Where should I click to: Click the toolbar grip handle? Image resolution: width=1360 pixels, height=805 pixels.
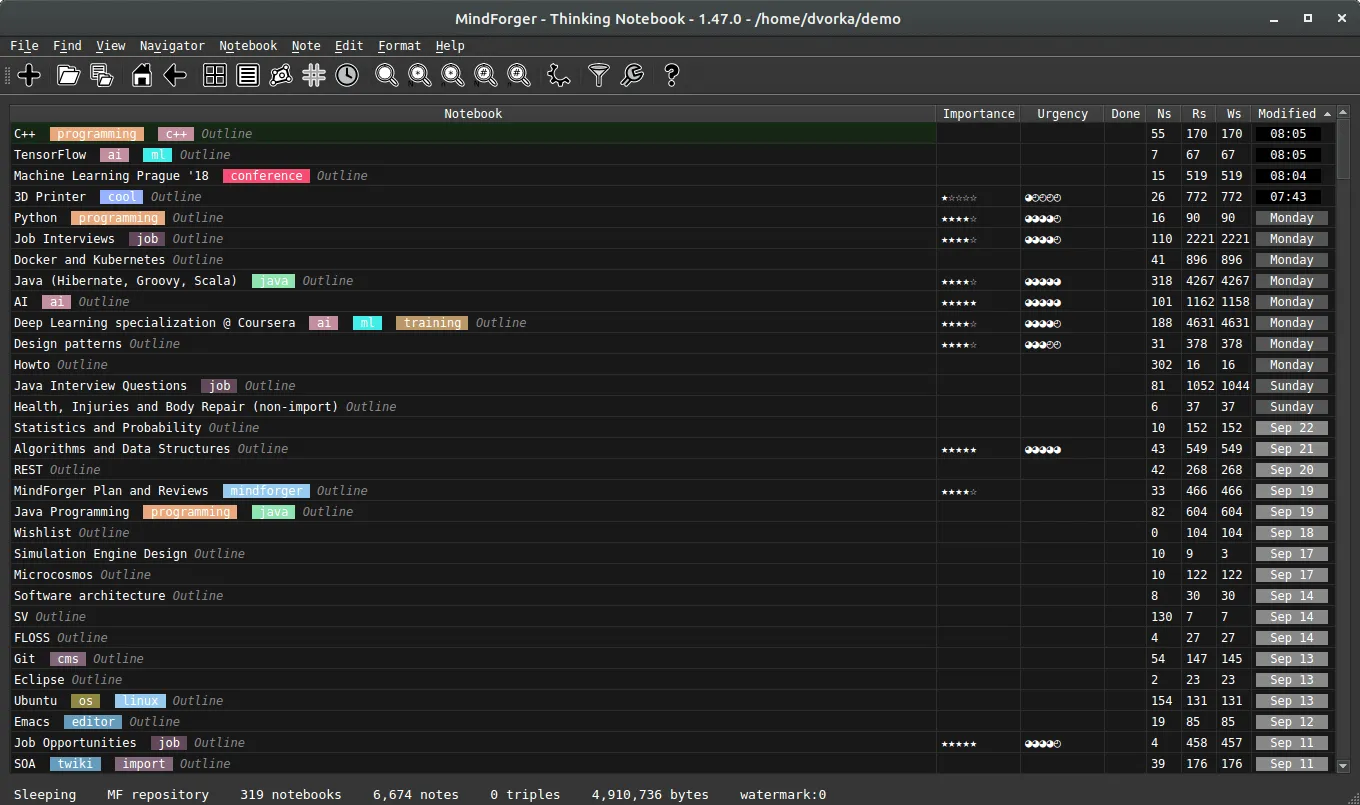click(x=8, y=74)
